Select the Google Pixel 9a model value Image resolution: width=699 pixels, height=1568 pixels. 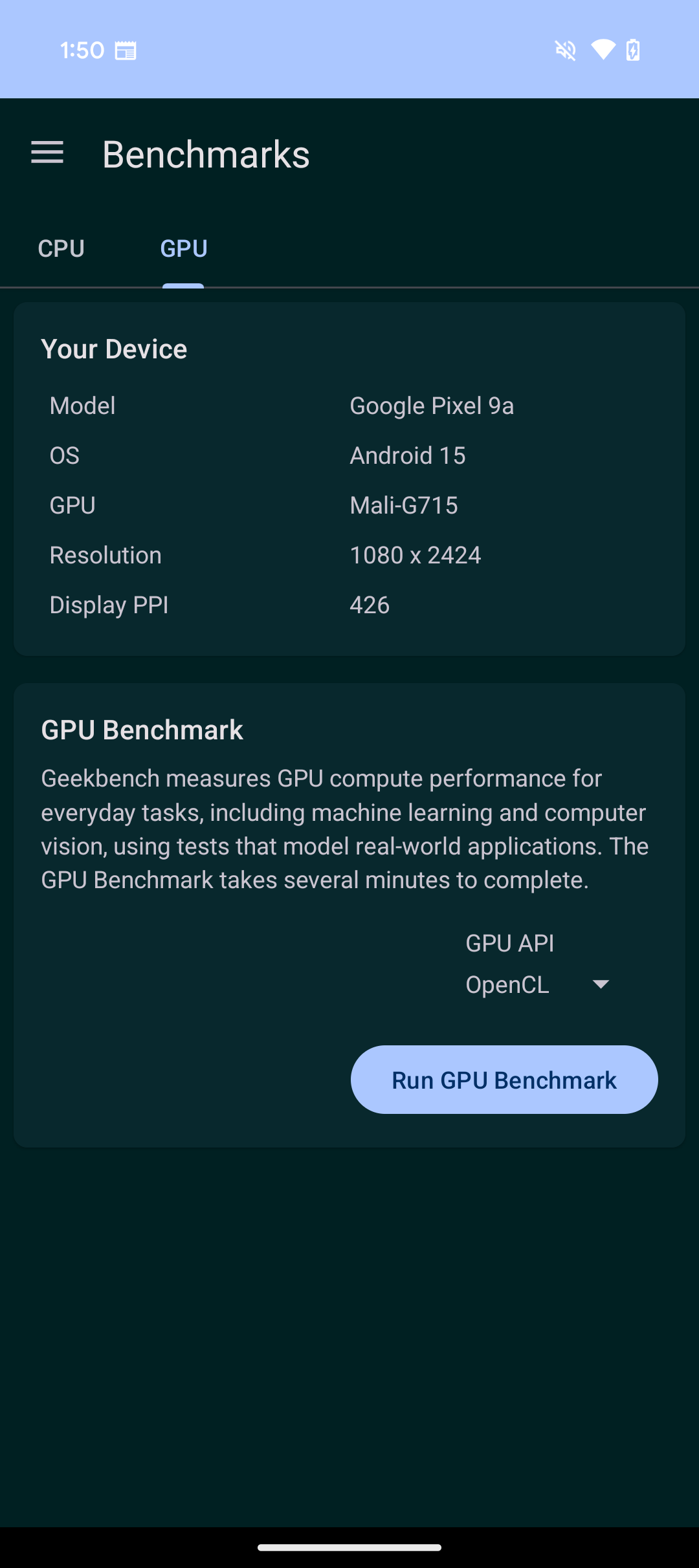pos(432,406)
